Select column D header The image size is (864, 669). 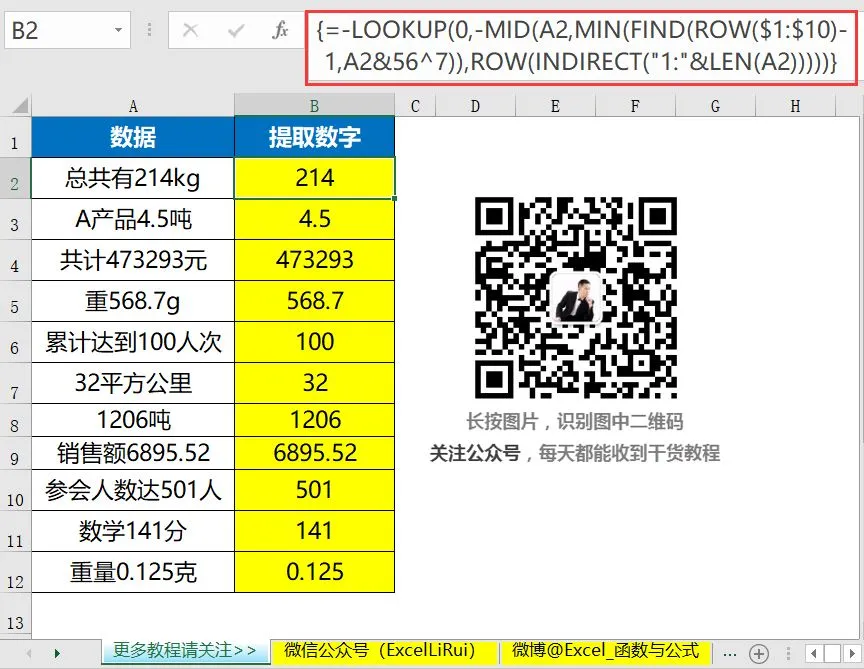click(x=475, y=105)
